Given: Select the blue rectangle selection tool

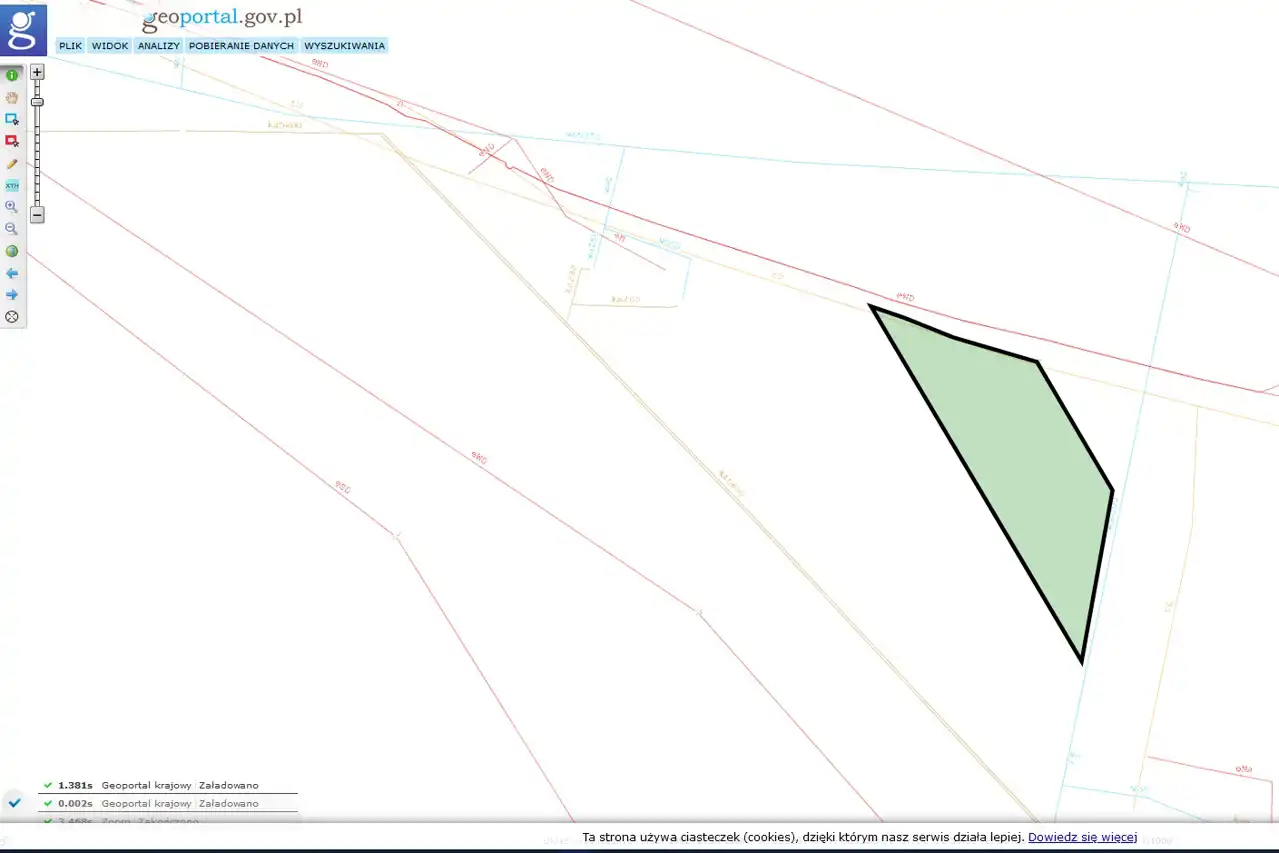Looking at the screenshot, I should pyautogui.click(x=12, y=119).
